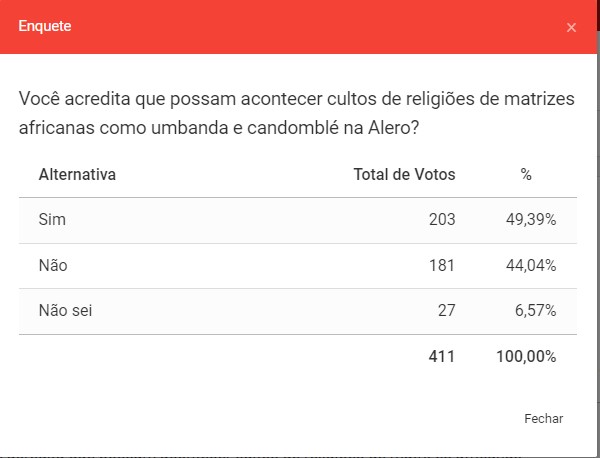Screen dimensions: 600x458
Task: Click the 44,04% percentage cell
Action: [x=531, y=265]
